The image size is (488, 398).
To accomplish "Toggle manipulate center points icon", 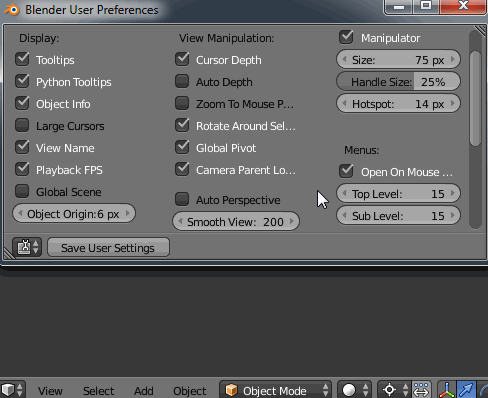I will click(x=421, y=390).
